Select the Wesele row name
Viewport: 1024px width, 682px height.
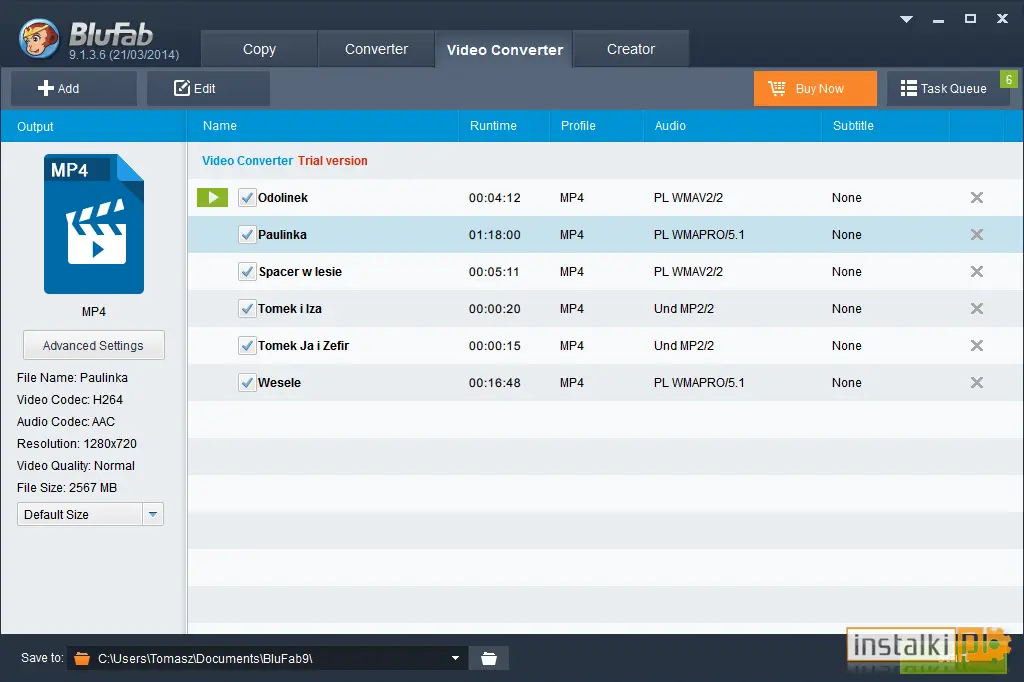pyautogui.click(x=280, y=383)
